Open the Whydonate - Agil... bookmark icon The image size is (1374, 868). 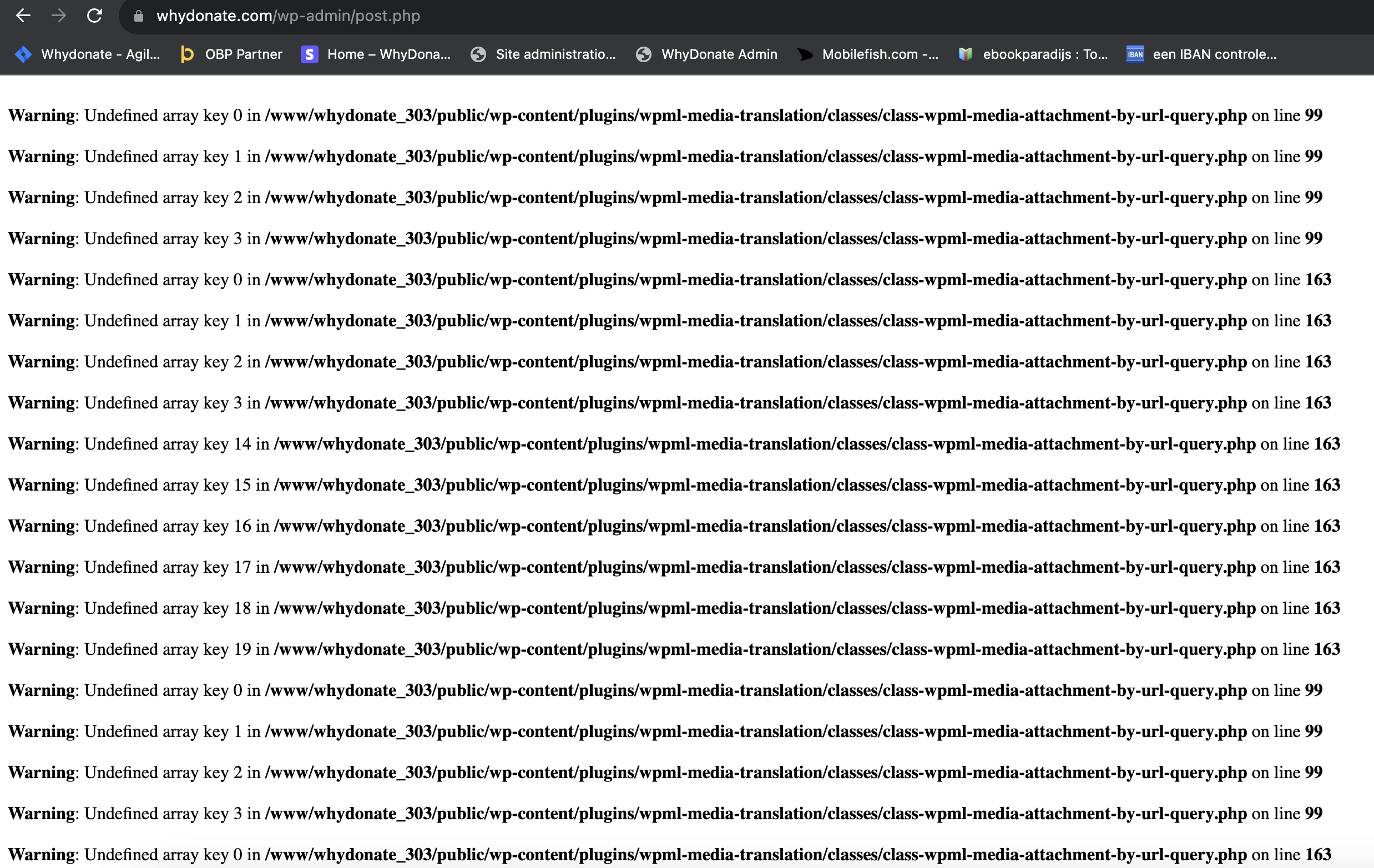23,54
